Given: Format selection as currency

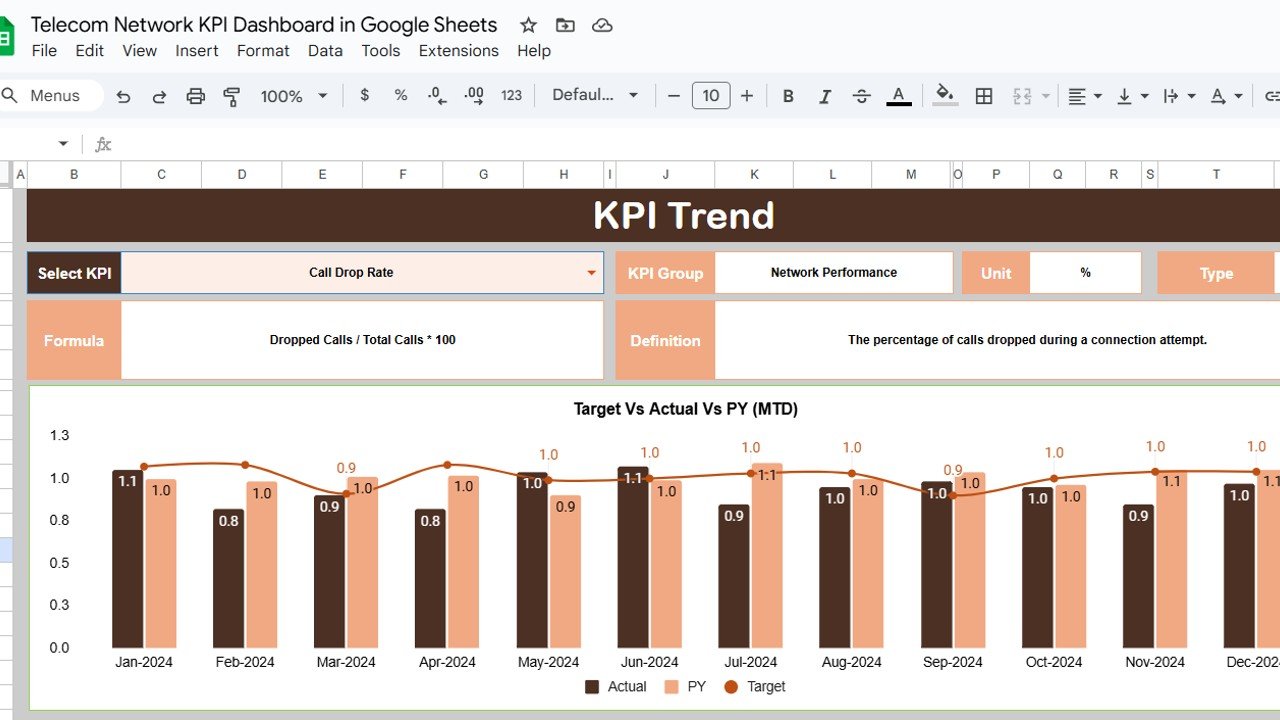Looking at the screenshot, I should 364,95.
